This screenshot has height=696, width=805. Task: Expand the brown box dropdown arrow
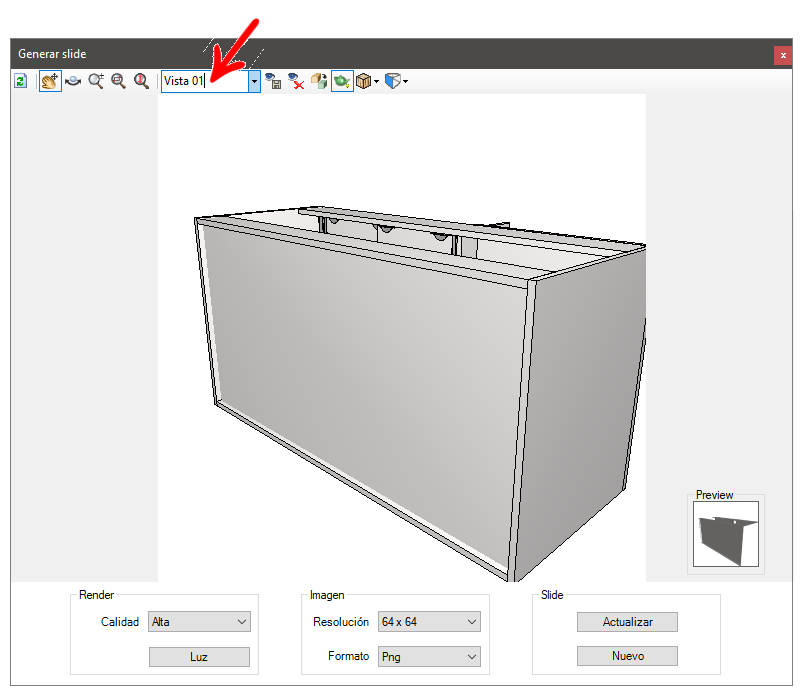376,82
